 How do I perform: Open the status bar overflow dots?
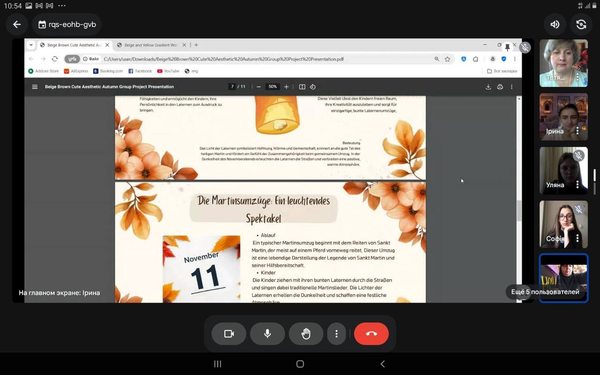pos(62,6)
